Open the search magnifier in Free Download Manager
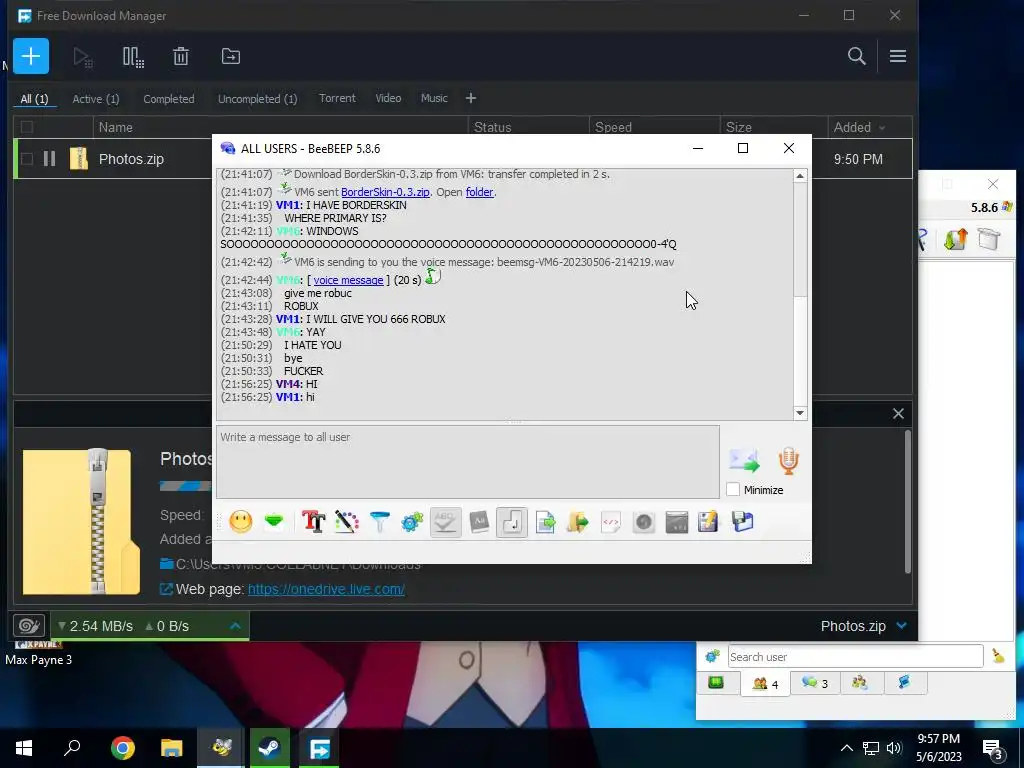1024x768 pixels. click(856, 56)
